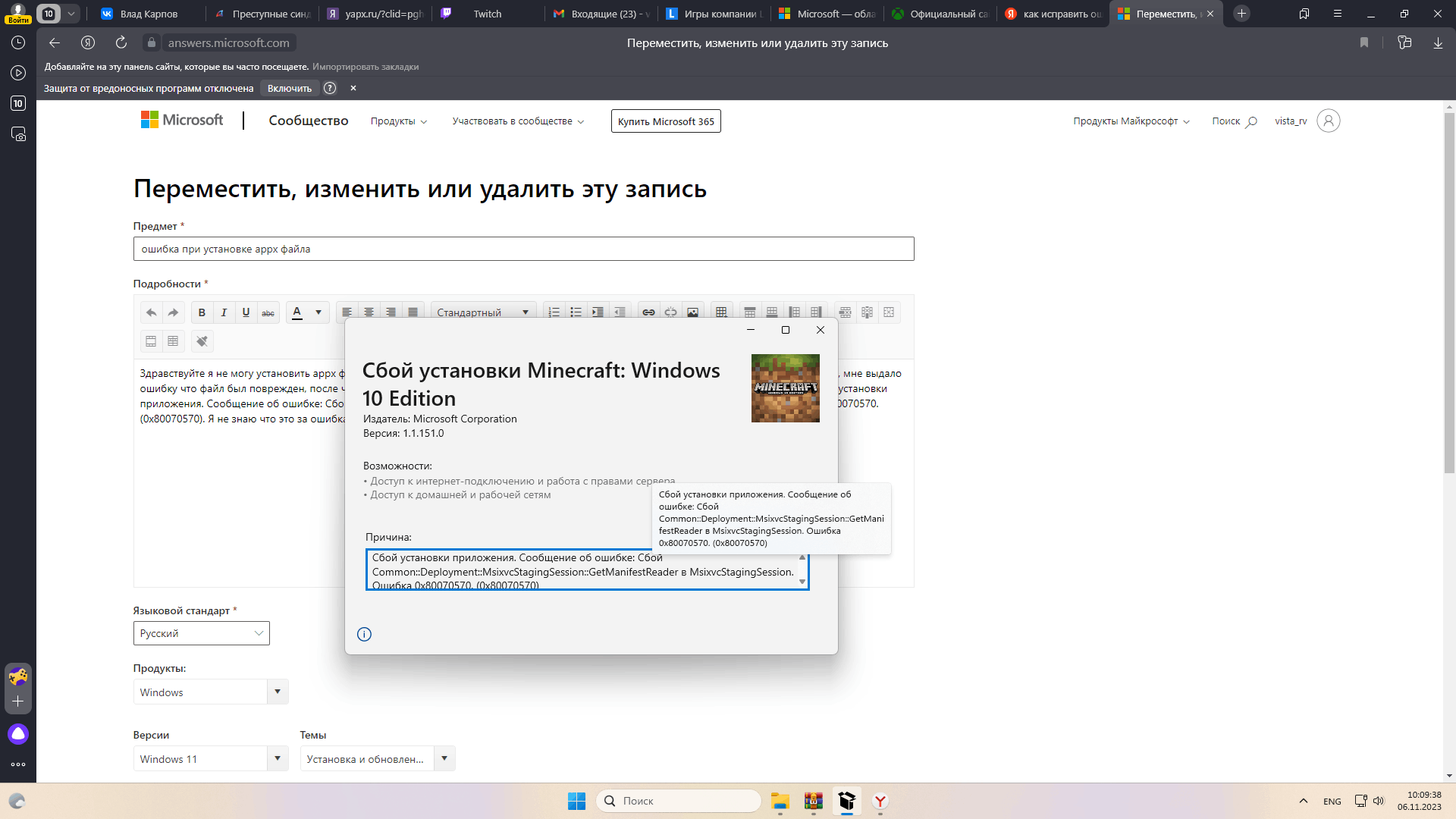Screen dimensions: 1456x819
Task: Click the Italic formatting icon
Action: tap(224, 312)
